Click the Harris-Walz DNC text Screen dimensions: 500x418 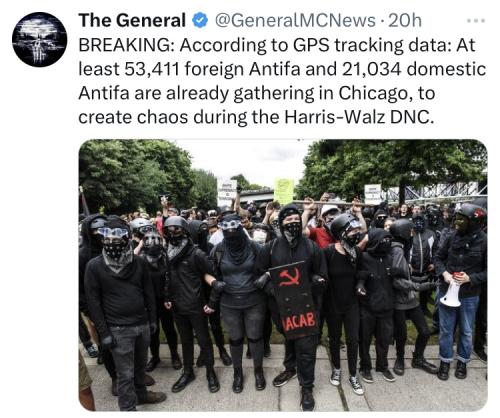click(359, 117)
